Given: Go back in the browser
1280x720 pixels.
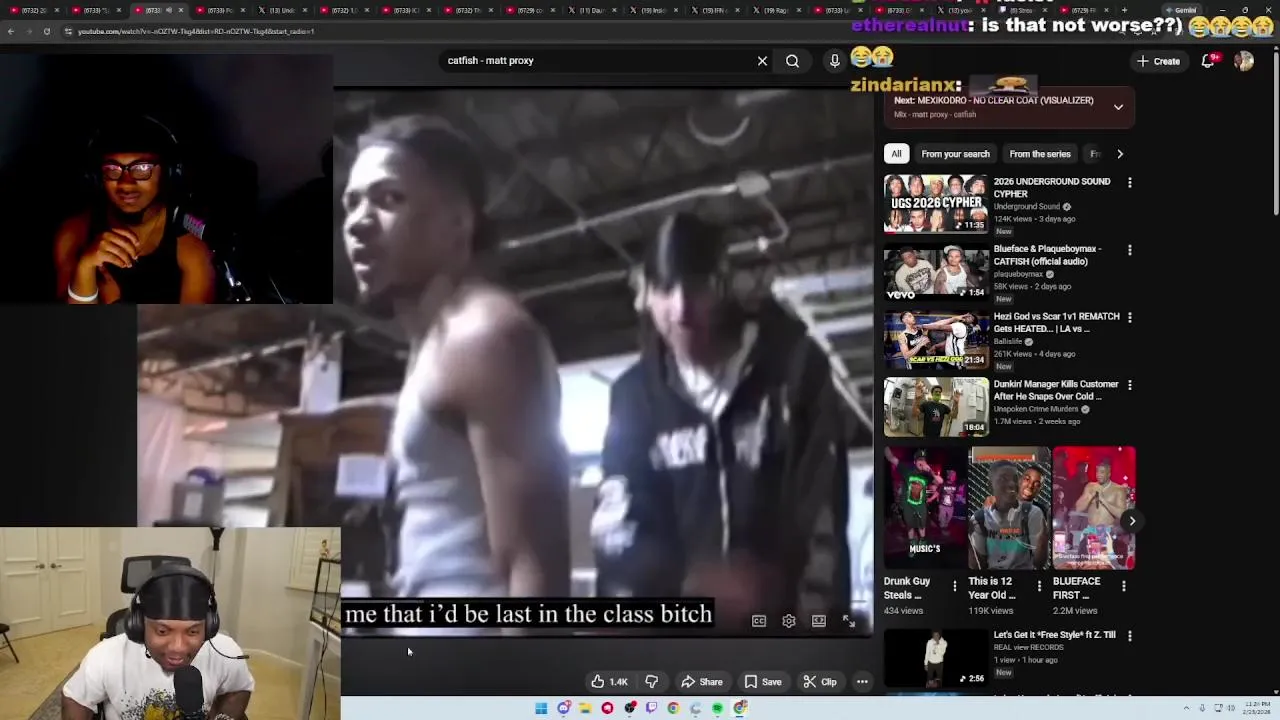Looking at the screenshot, I should coord(10,31).
